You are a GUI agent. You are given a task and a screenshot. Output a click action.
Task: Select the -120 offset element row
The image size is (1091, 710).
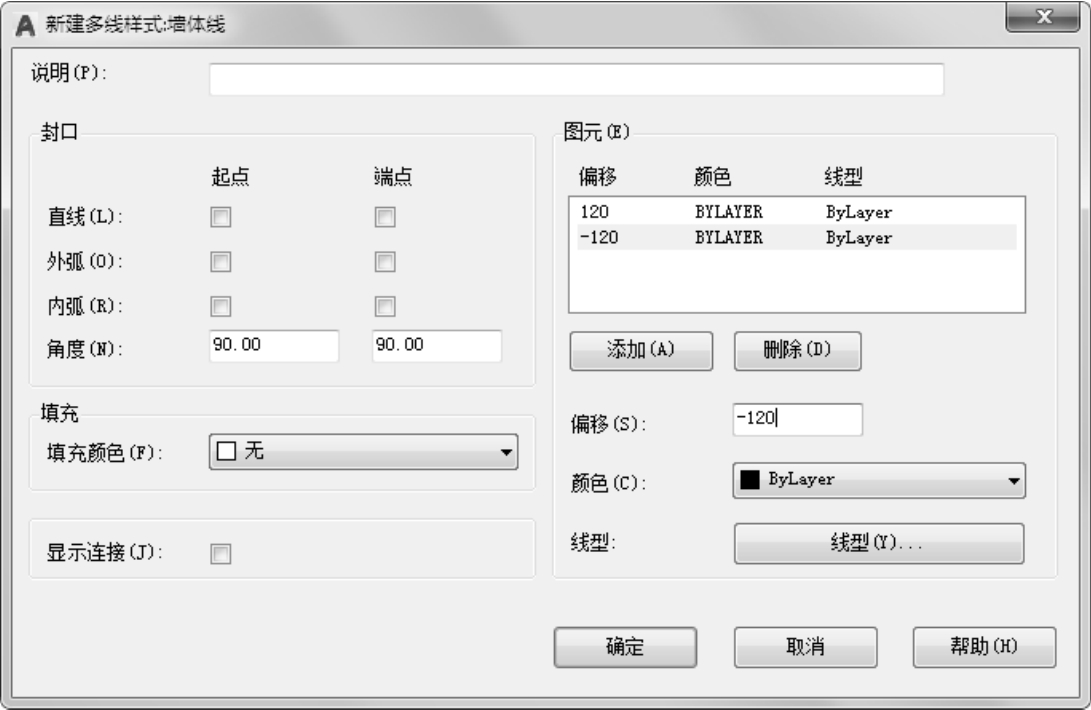point(797,237)
